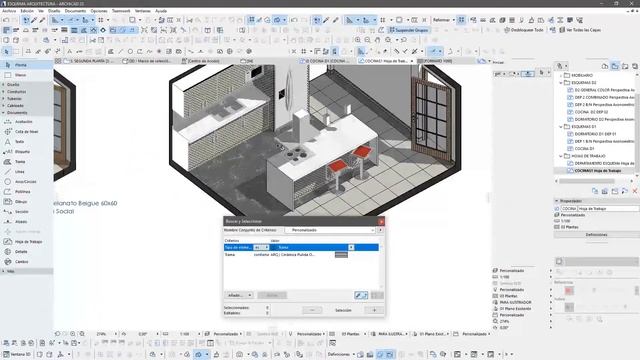Select COCINA D2 DEP 02 in navigator
This screenshot has height=360, width=640.
click(591, 112)
